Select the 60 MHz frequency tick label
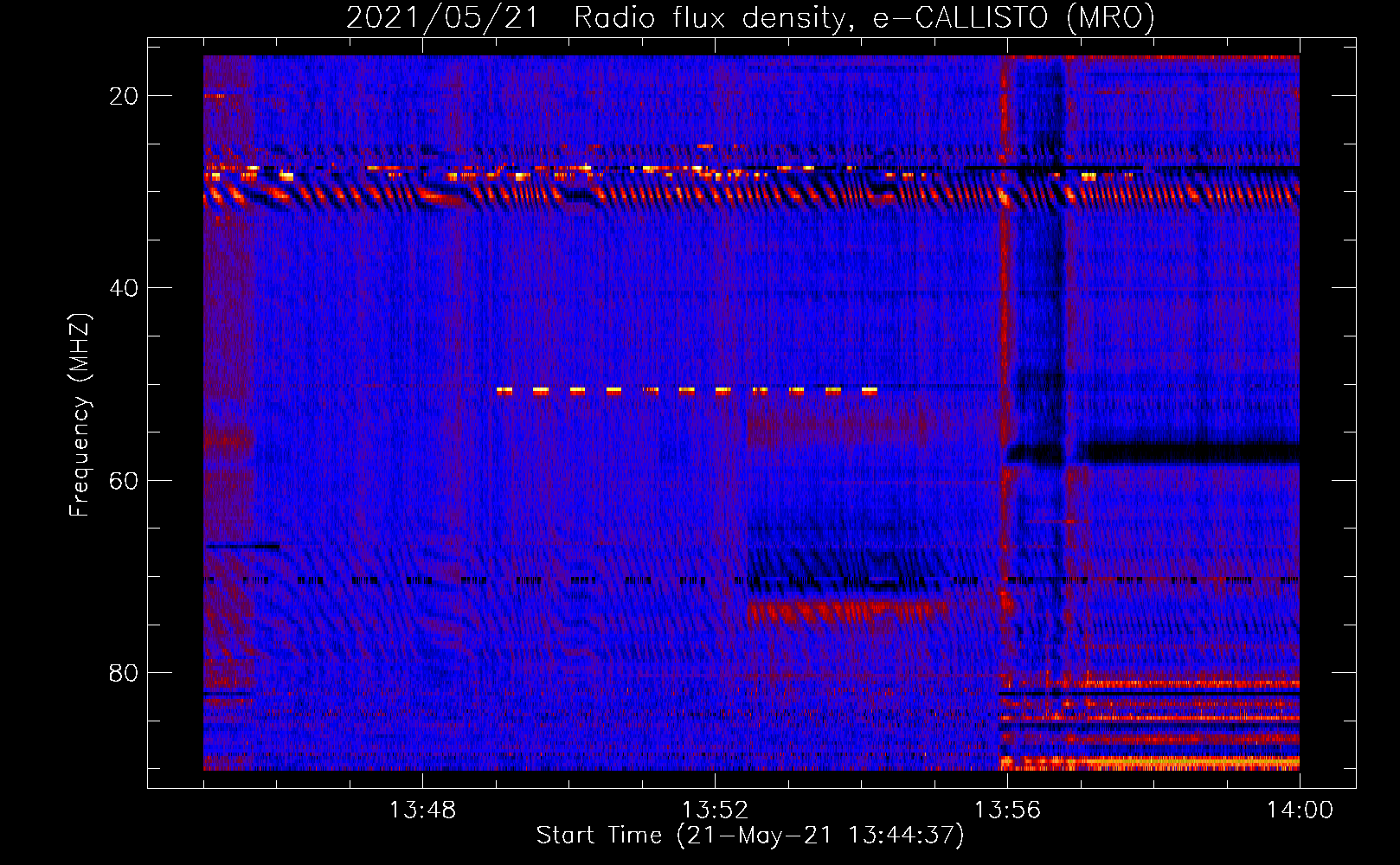 [x=125, y=480]
